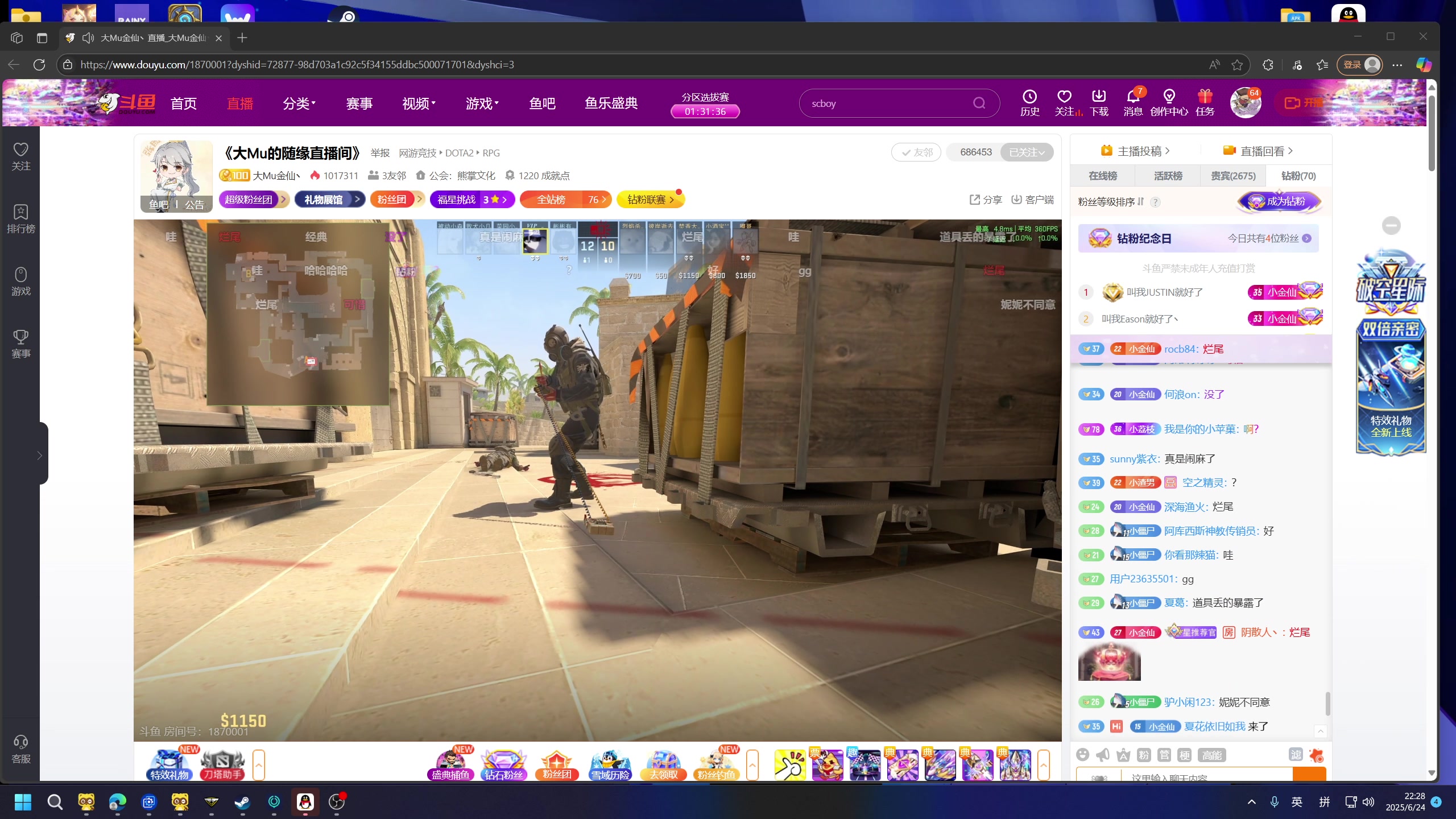Toggle the 梗 option in the chat toolbar
Screen dimensions: 1456x819
(1185, 755)
